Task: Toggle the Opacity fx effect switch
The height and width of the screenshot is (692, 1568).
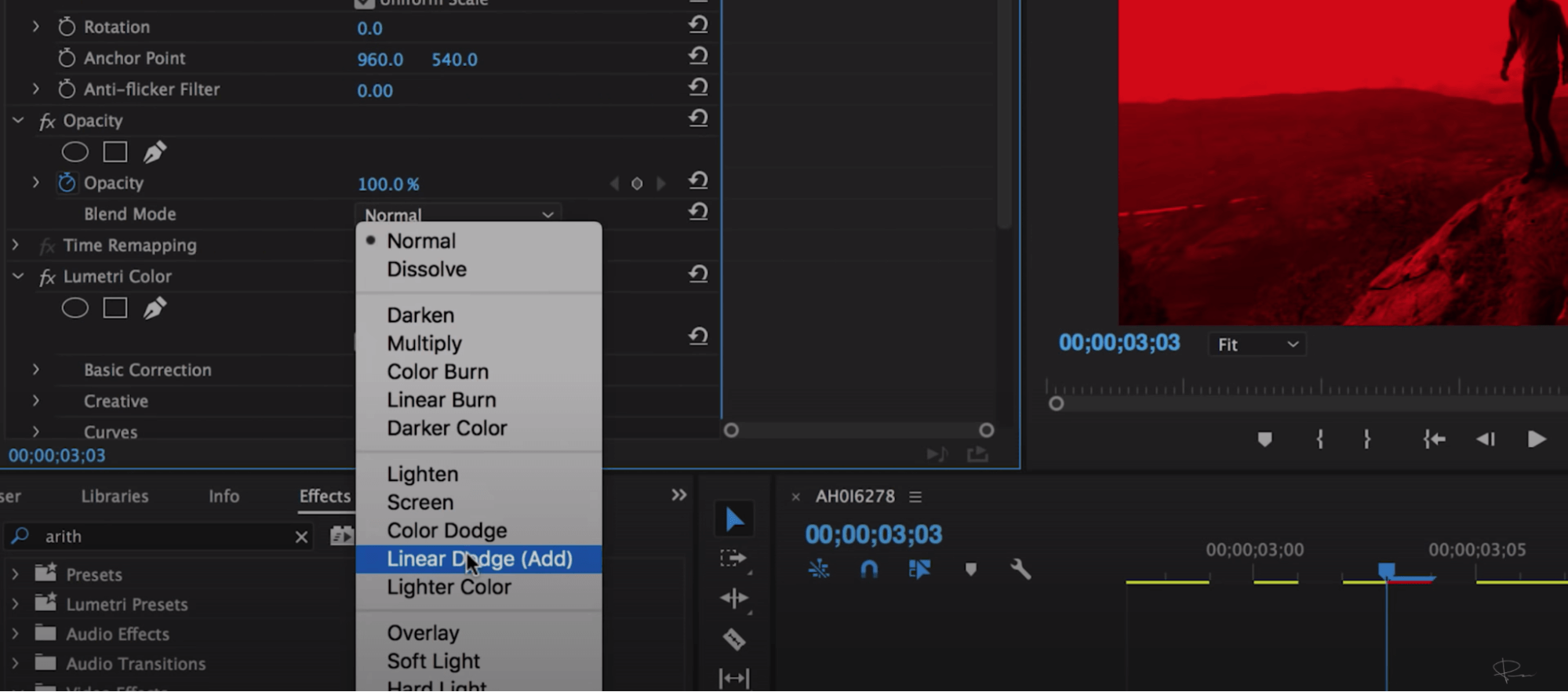Action: coord(47,121)
